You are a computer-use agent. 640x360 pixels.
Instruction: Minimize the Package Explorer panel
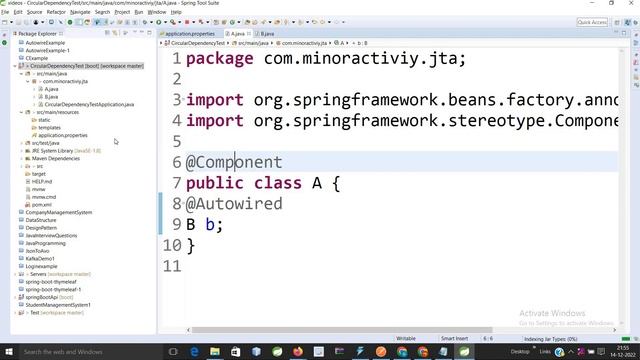[x=142, y=33]
